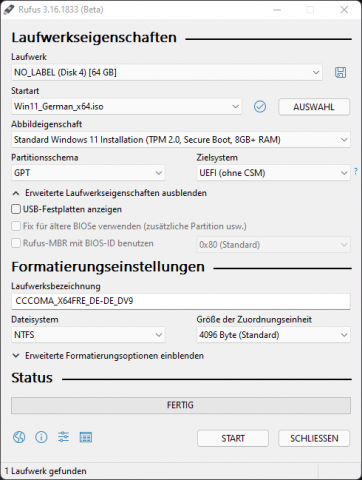Viewport: 362px width, 480px height.
Task: Click the save drive image floppy icon
Action: click(x=340, y=72)
